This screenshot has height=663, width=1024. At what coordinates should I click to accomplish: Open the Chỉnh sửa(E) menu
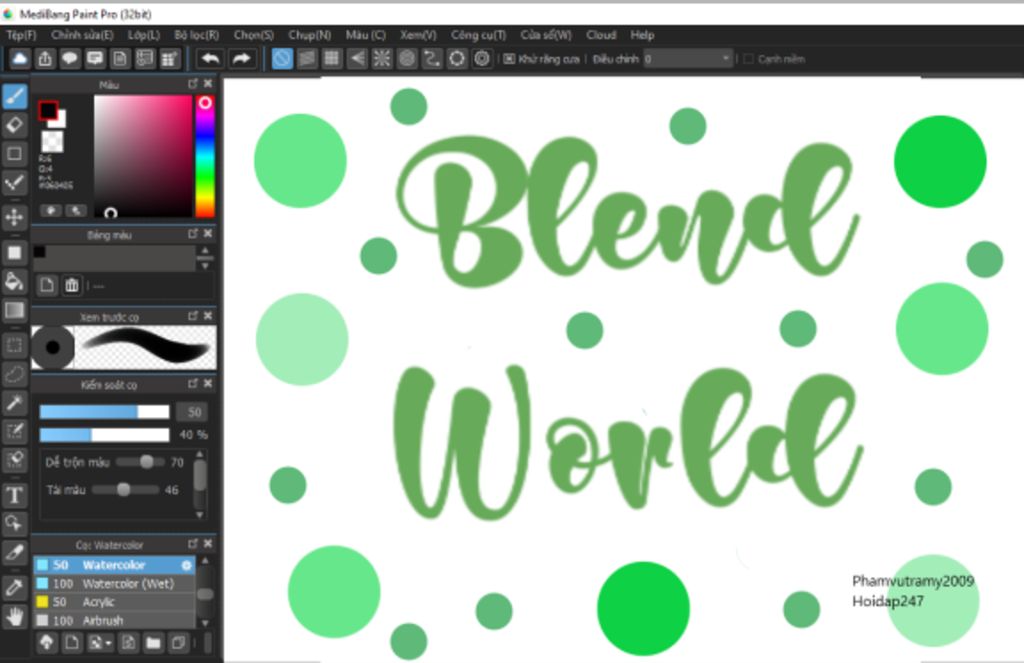pyautogui.click(x=82, y=35)
